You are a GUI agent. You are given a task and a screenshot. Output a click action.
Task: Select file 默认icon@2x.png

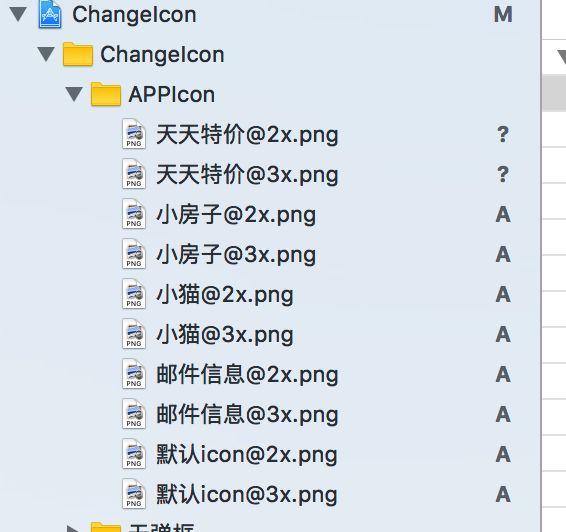click(x=247, y=455)
